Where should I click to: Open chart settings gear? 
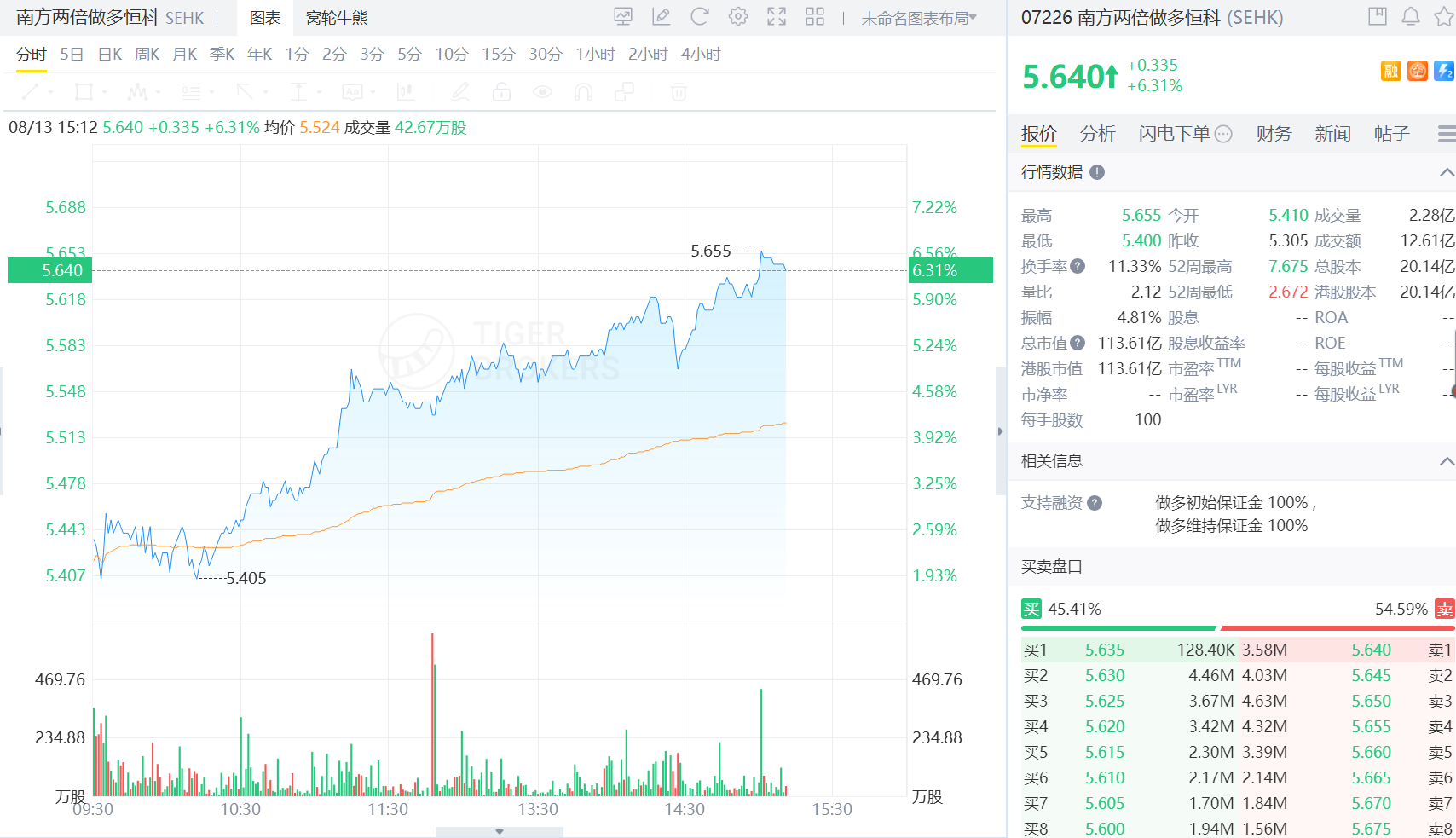(x=737, y=16)
